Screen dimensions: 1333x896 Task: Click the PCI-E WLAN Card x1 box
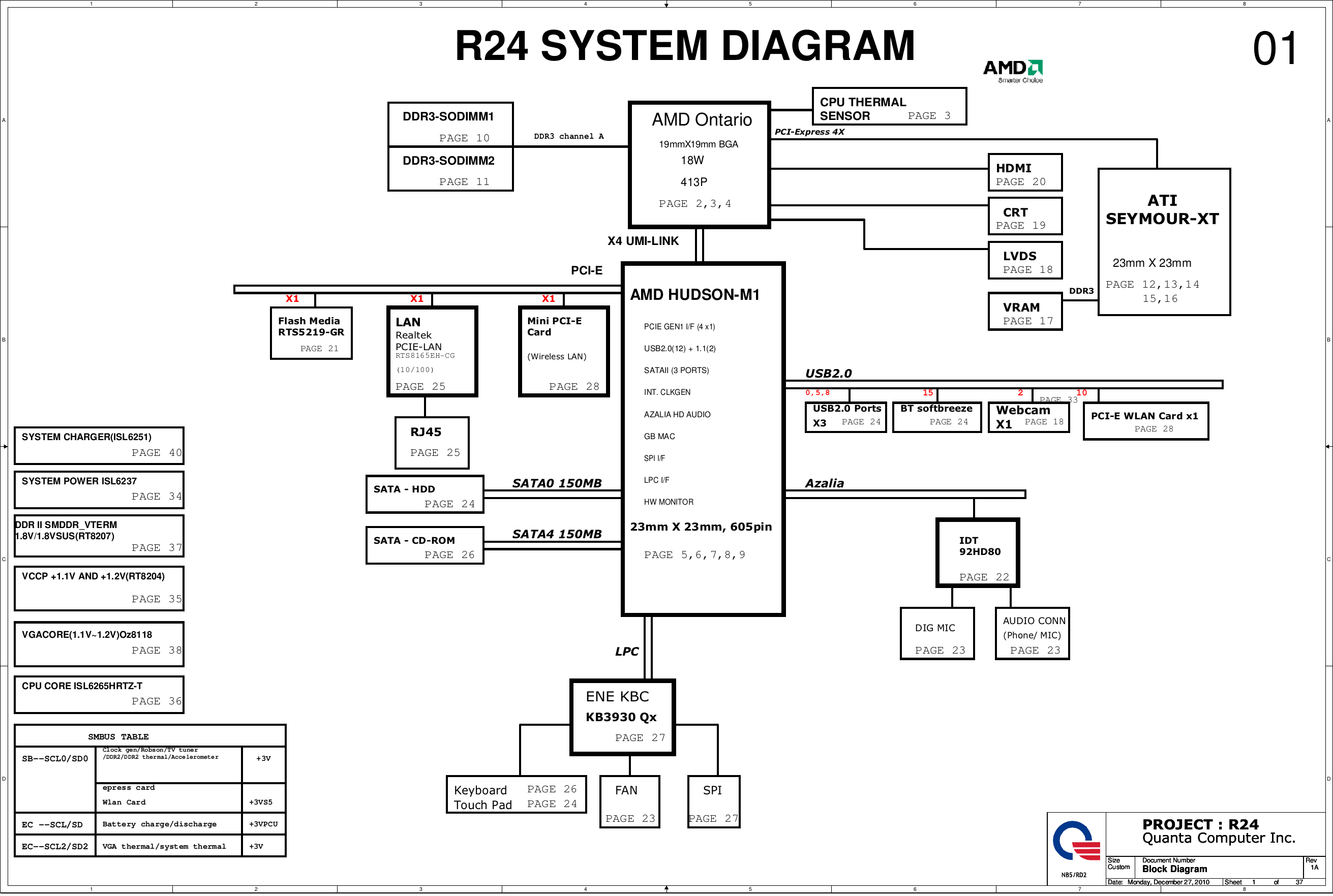1145,421
